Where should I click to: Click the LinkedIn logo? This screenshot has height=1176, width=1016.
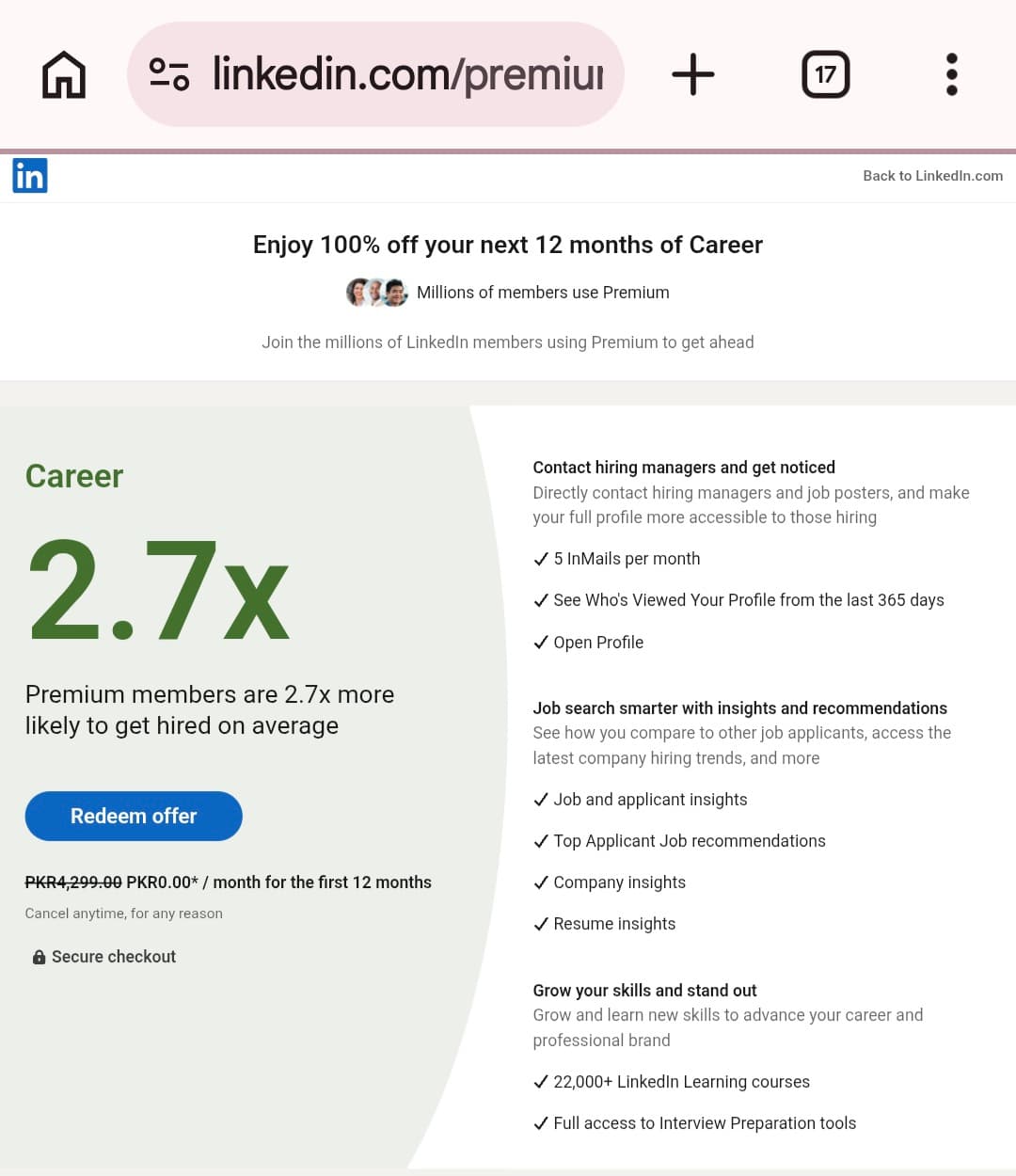(29, 175)
